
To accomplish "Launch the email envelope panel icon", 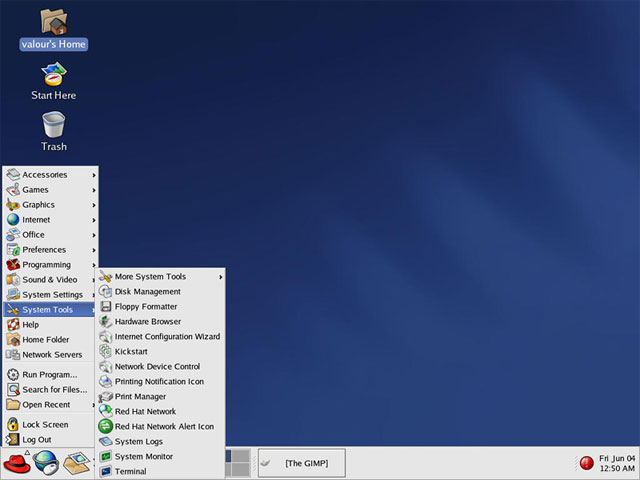I will [76, 463].
